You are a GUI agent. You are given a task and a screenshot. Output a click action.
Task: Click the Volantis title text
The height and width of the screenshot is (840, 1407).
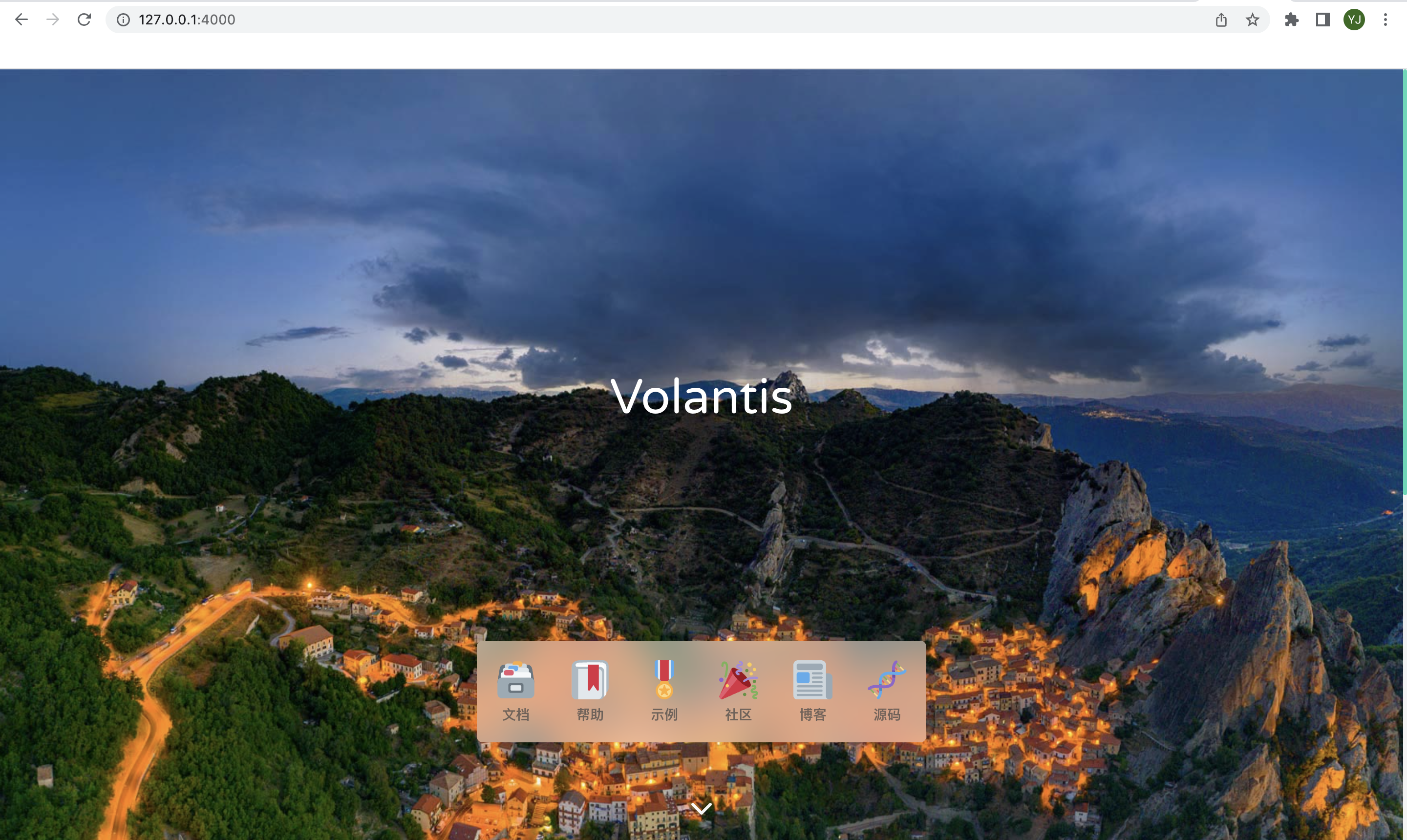701,396
